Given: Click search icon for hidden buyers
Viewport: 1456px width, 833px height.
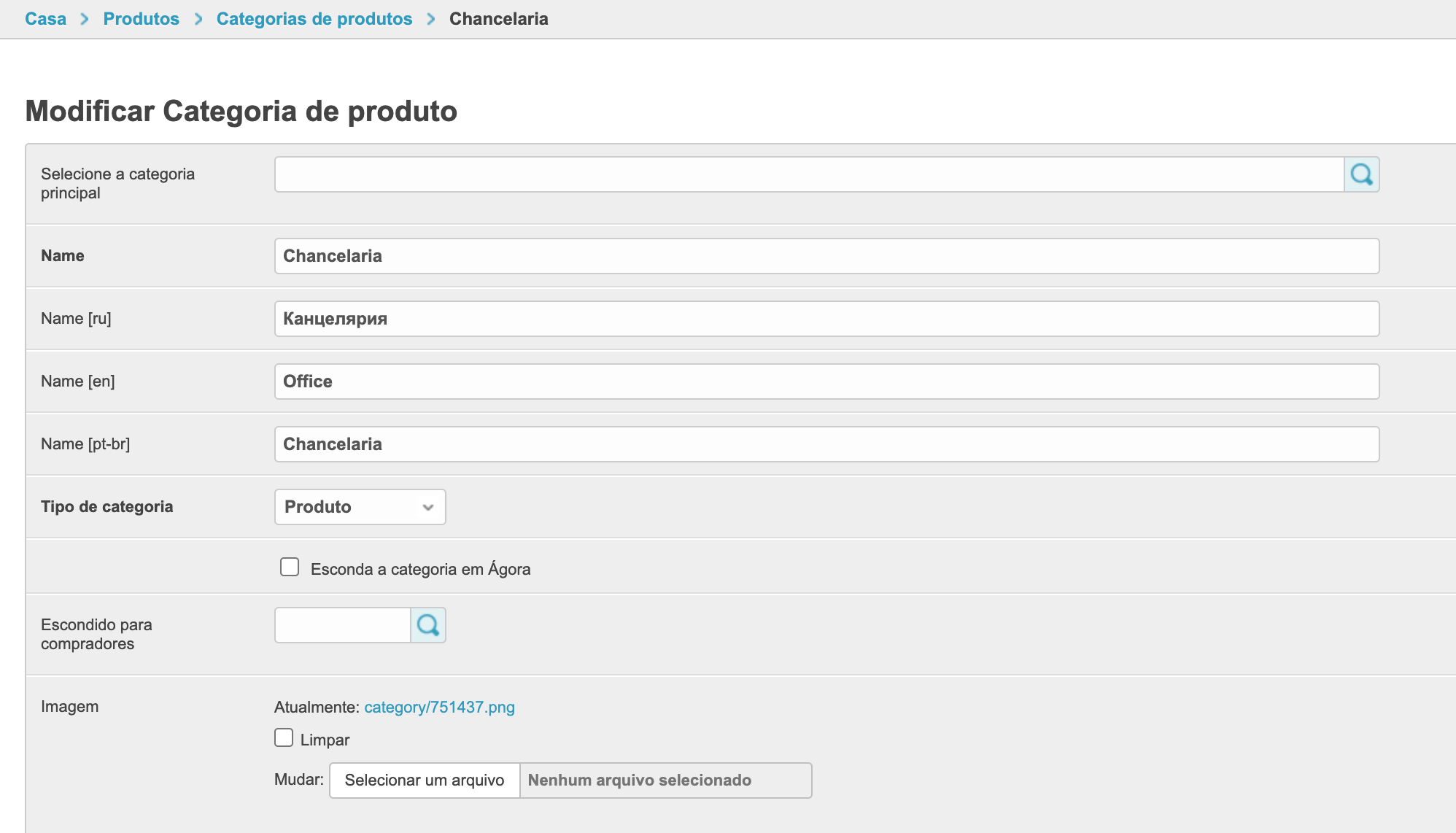Looking at the screenshot, I should coord(428,625).
